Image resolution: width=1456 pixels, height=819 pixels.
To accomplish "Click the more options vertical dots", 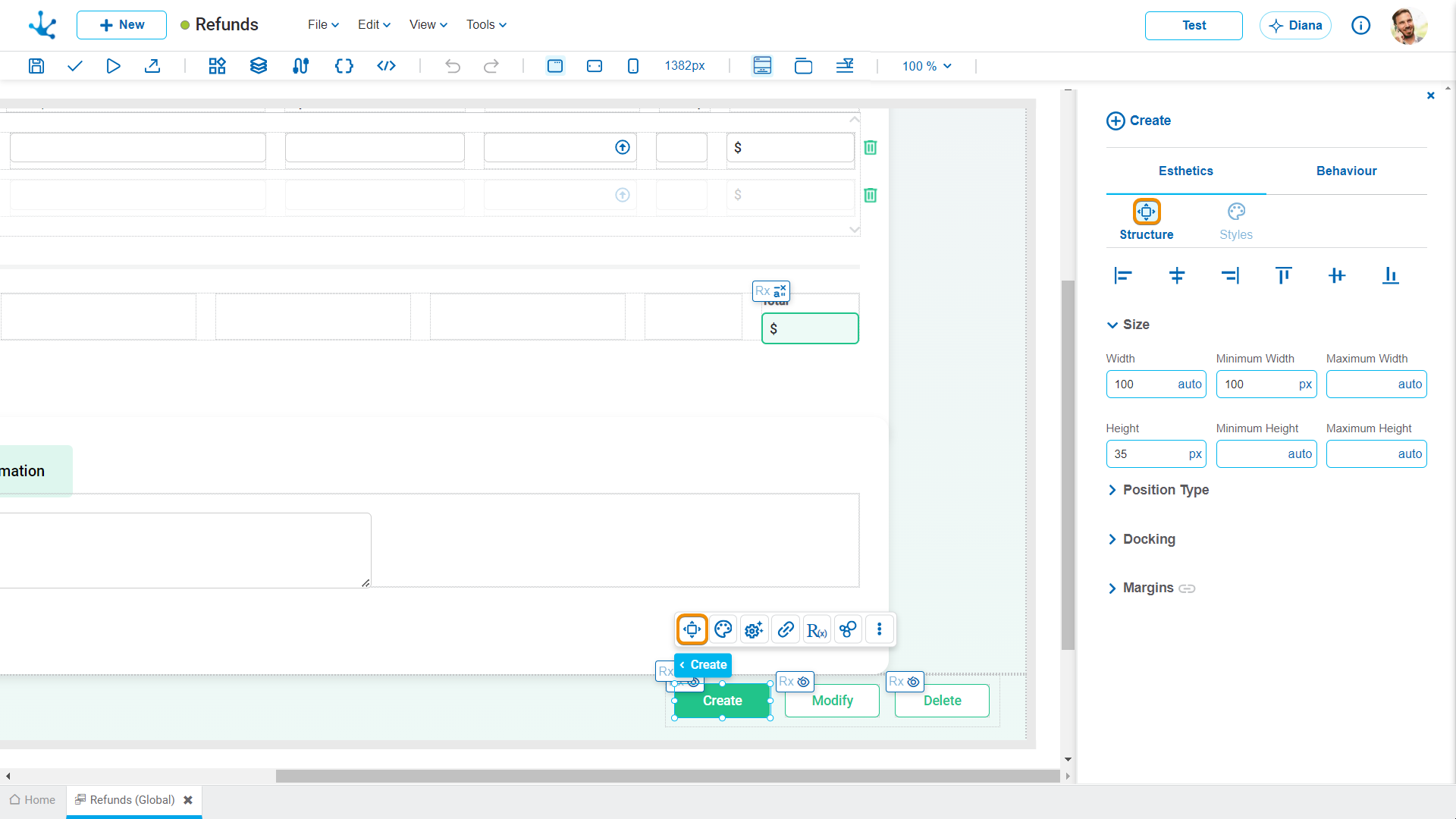I will click(880, 629).
